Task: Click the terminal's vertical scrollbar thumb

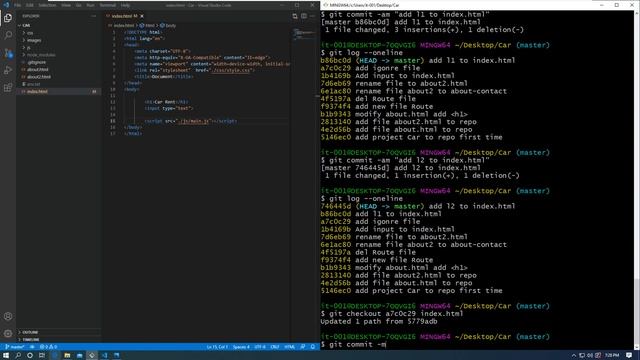Action: coord(637,312)
